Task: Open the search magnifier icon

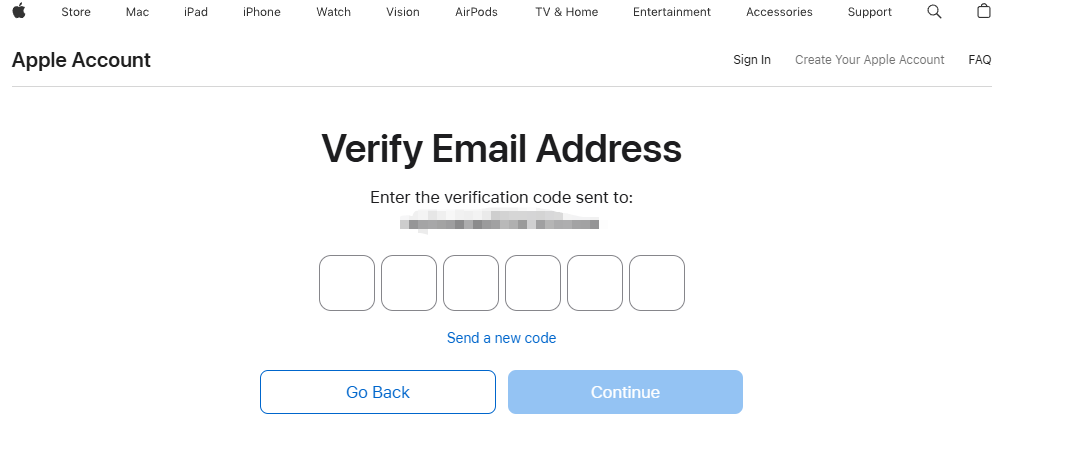Action: [934, 12]
